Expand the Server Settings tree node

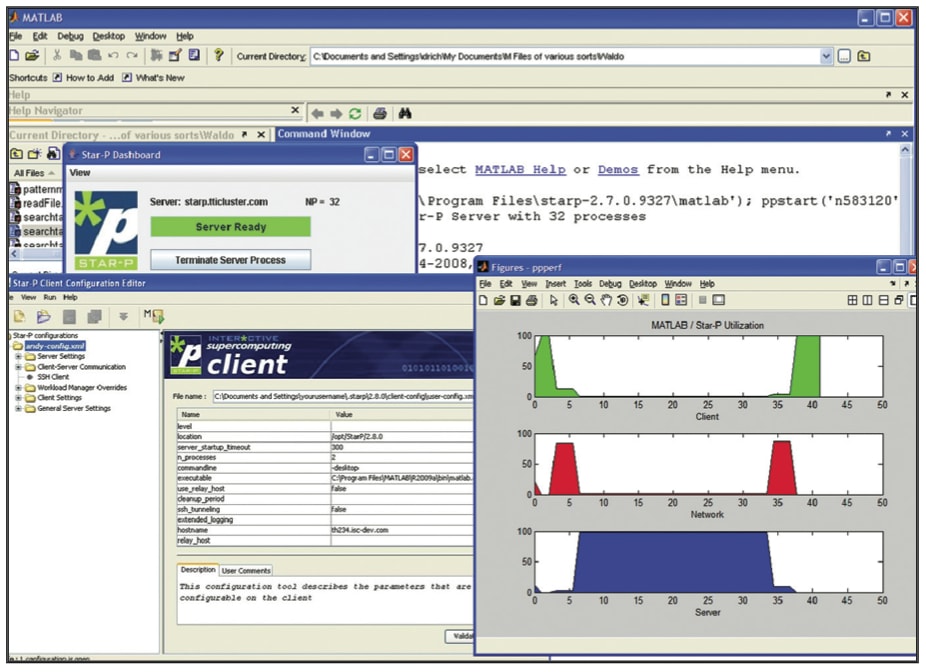pos(19,356)
